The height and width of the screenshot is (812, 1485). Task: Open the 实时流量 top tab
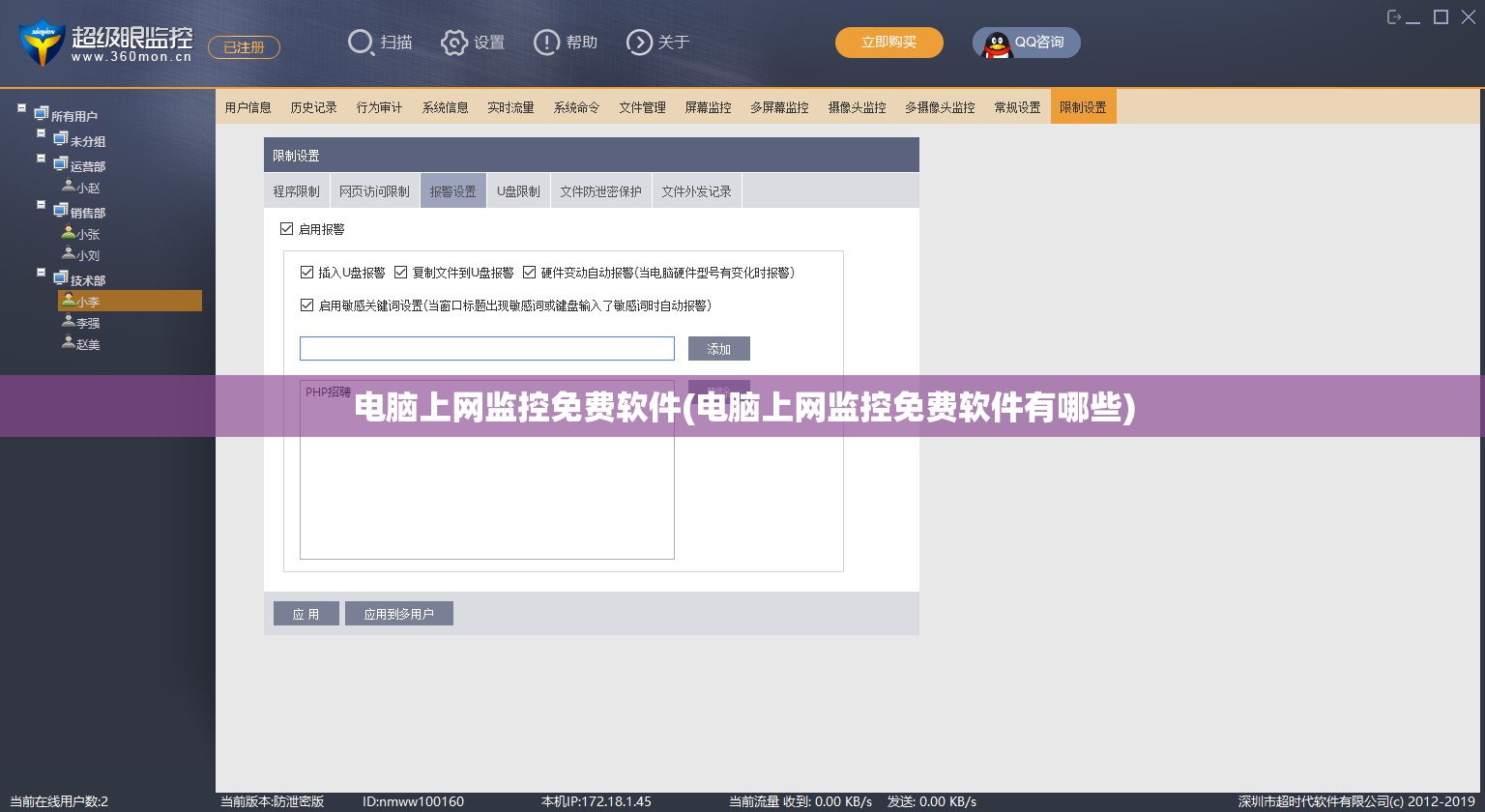(511, 107)
